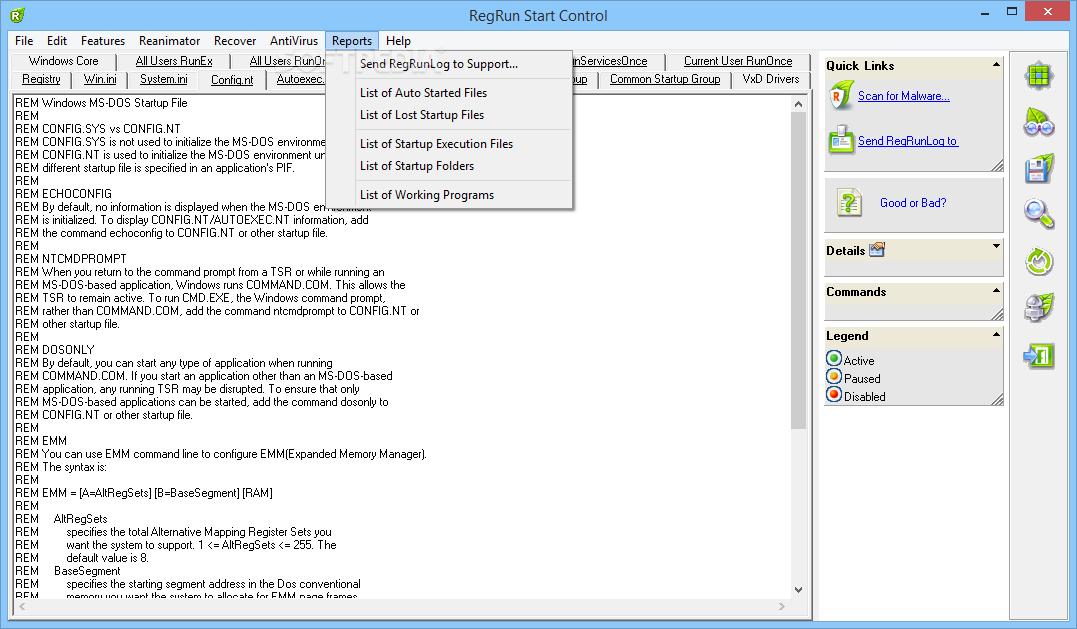1077x629 pixels.
Task: Switch to the Windows Core tab
Action: [x=64, y=61]
